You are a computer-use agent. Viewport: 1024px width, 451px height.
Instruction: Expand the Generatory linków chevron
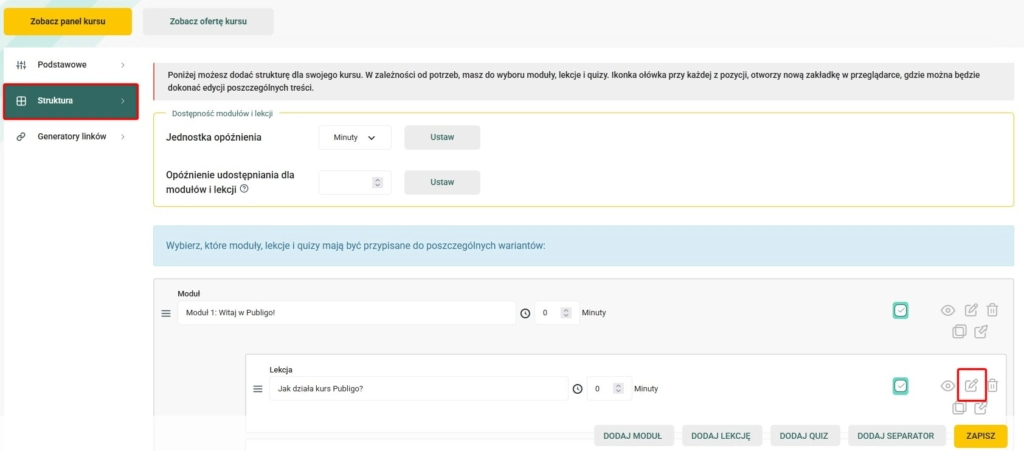pyautogui.click(x=123, y=137)
